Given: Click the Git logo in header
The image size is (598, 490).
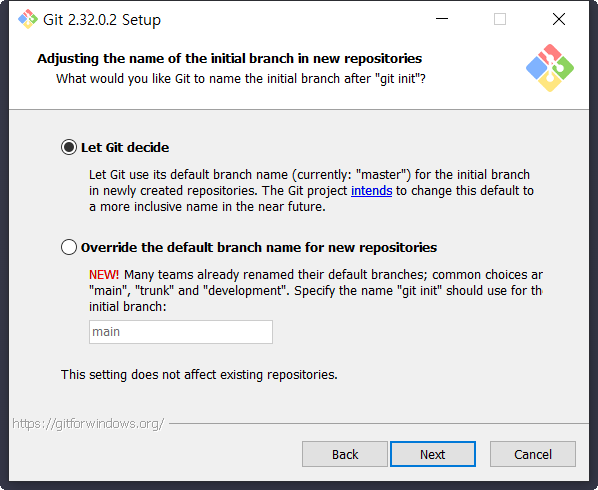Looking at the screenshot, I should point(550,68).
